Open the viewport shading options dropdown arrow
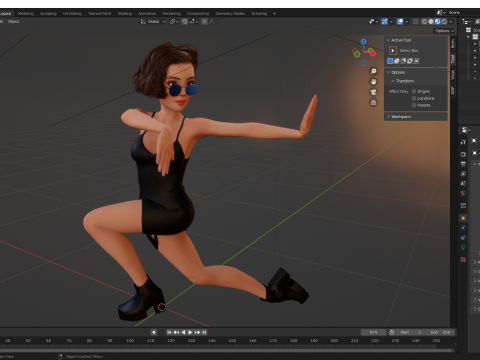The height and width of the screenshot is (360, 480). pos(451,22)
